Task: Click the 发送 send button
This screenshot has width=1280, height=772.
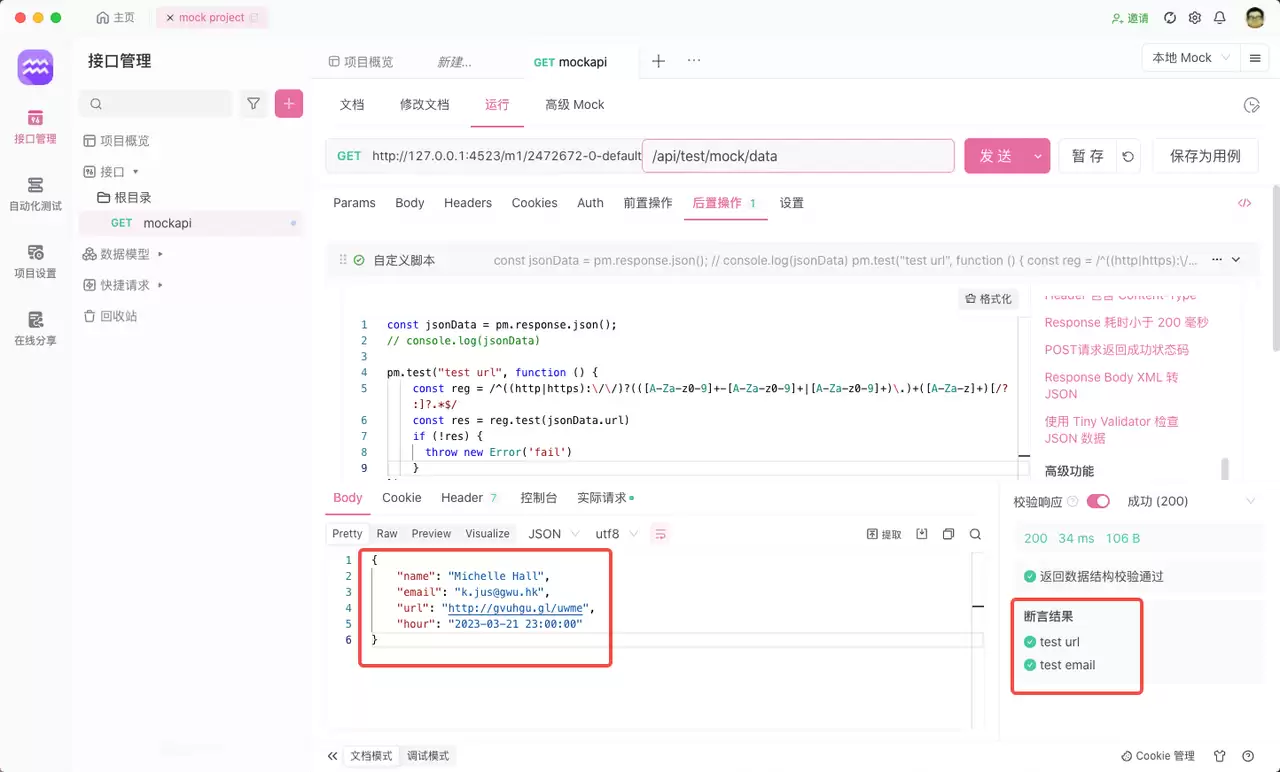Action: (x=996, y=156)
